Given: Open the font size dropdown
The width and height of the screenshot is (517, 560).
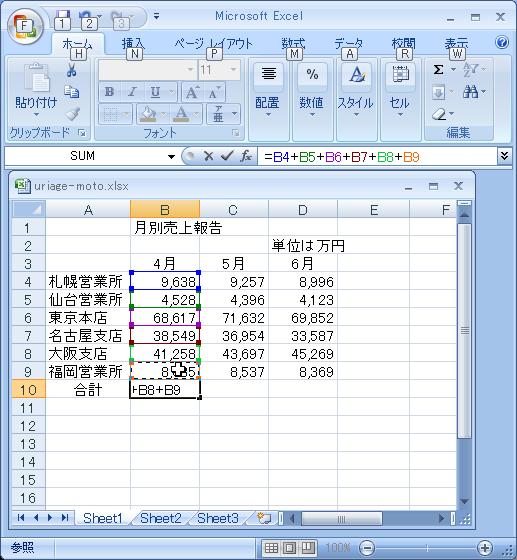Looking at the screenshot, I should pos(234,70).
